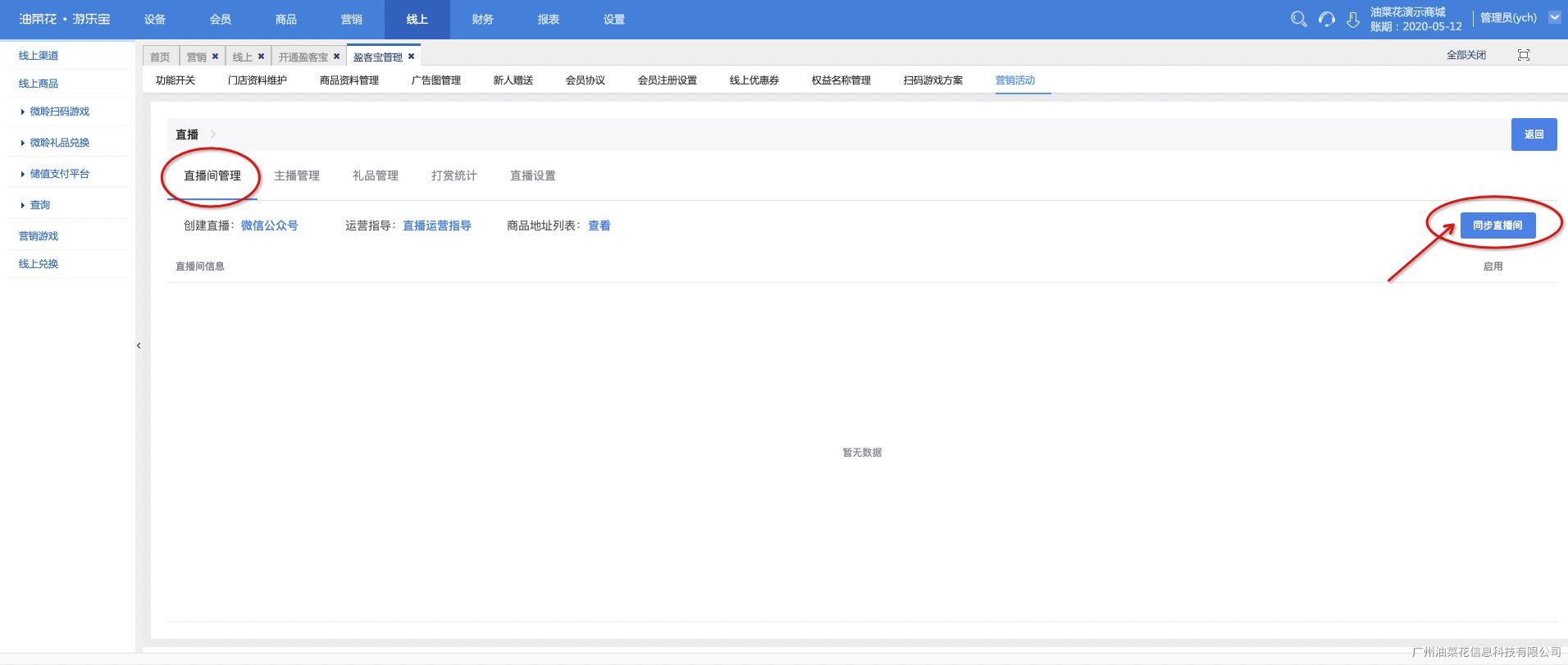Select the 营销活动 sub-tab

(1015, 80)
